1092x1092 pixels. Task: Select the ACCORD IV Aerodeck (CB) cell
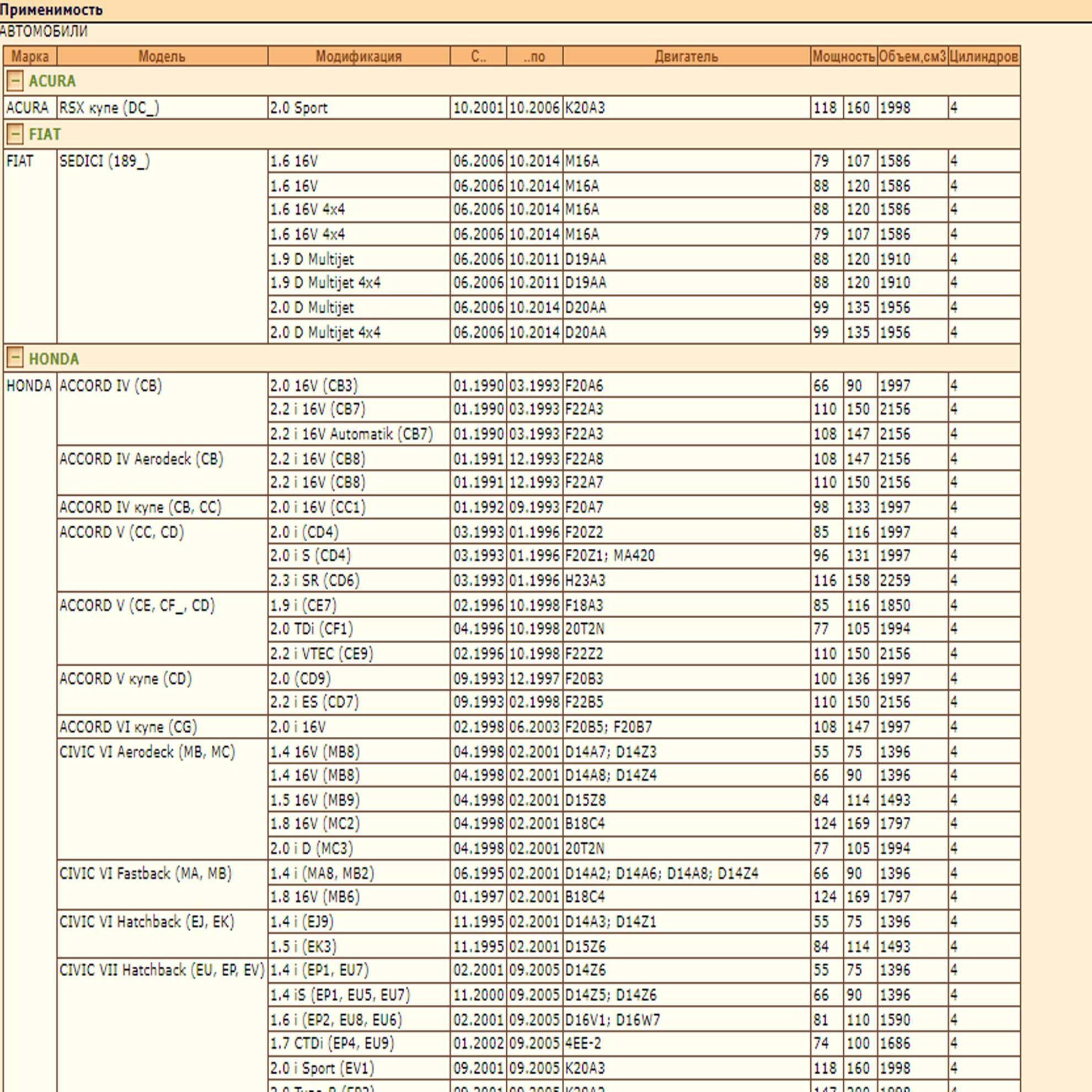141,459
